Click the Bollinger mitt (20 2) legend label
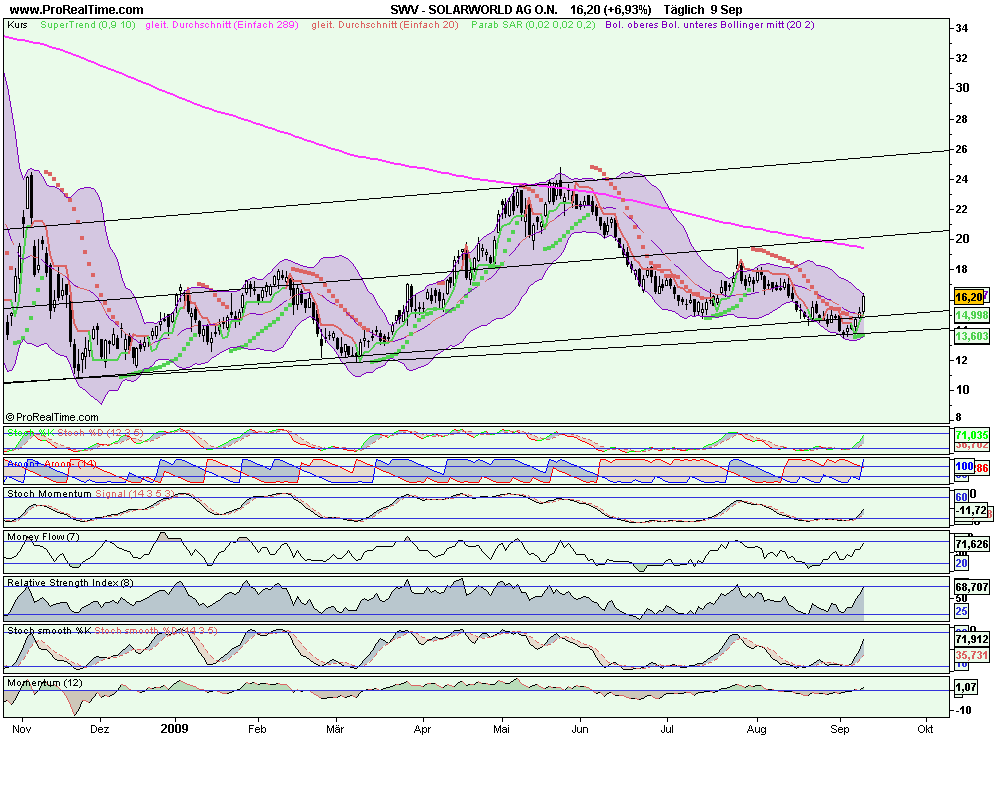Viewport: 1000px width, 800px height. [x=767, y=25]
